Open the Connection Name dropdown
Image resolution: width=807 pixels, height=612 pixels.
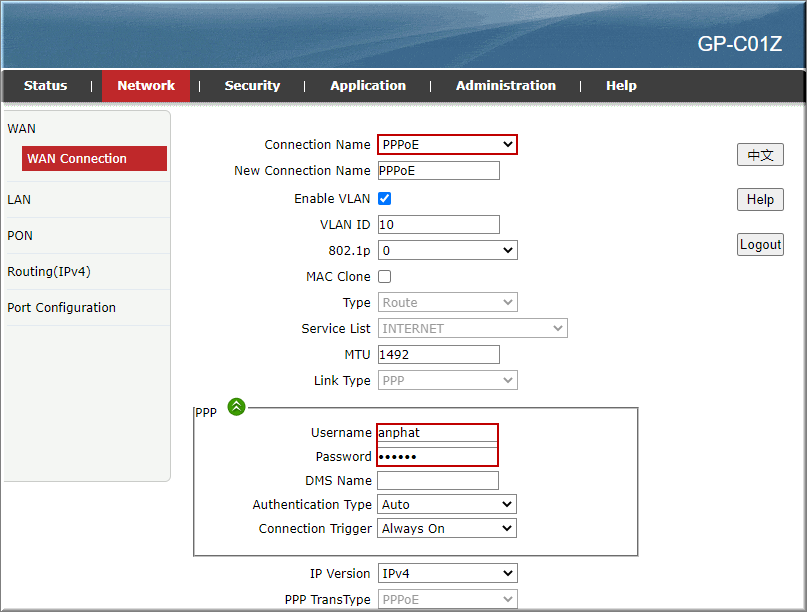447,144
